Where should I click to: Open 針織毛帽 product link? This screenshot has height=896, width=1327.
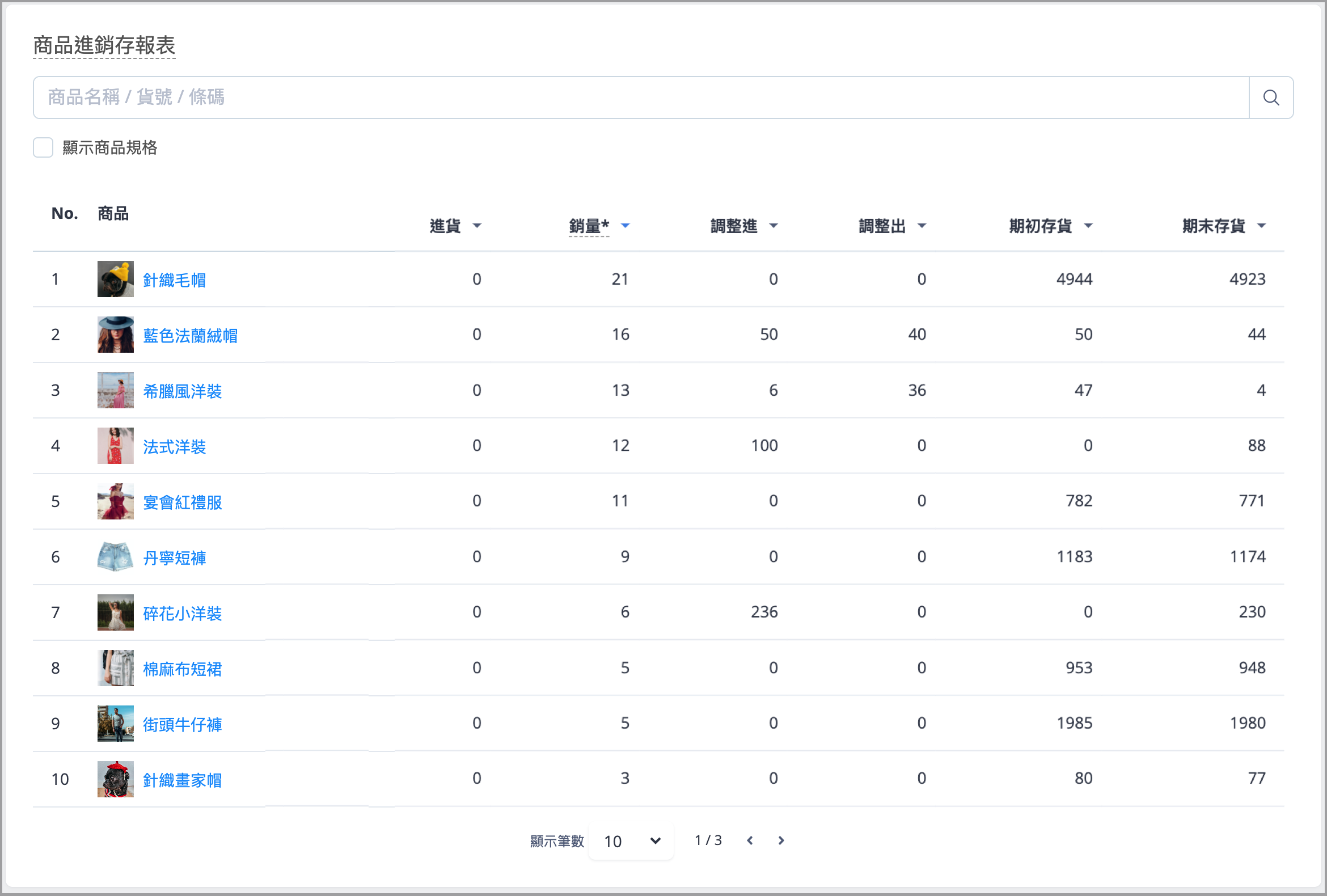(174, 280)
